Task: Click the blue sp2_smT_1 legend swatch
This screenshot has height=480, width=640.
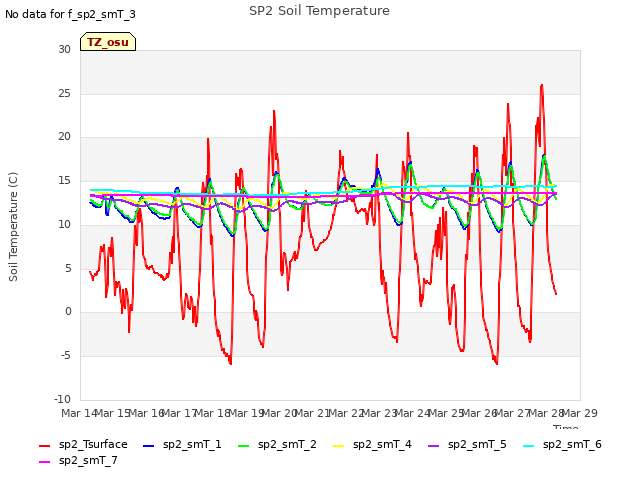Action: tap(149, 446)
